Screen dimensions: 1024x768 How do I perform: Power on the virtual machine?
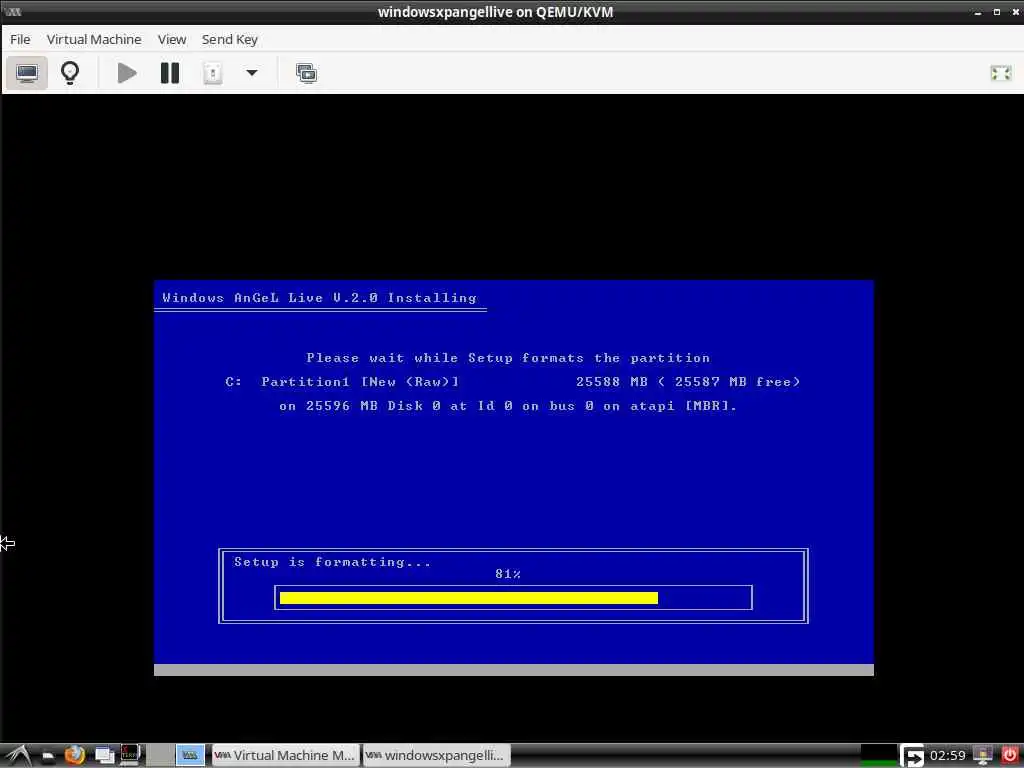point(127,72)
